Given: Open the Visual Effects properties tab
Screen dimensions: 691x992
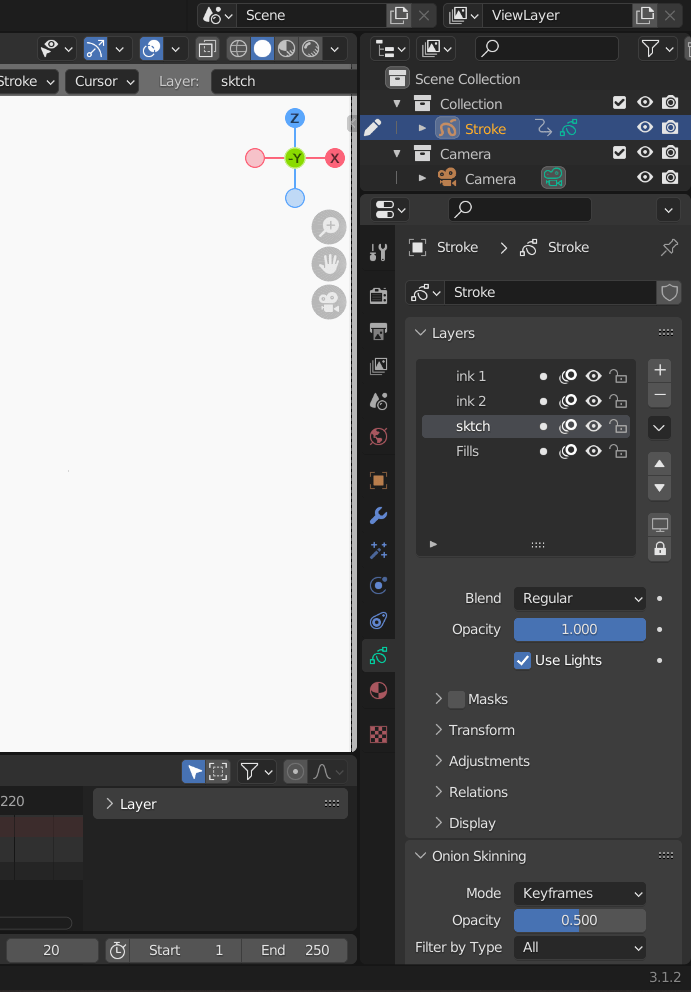Looking at the screenshot, I should (x=378, y=550).
